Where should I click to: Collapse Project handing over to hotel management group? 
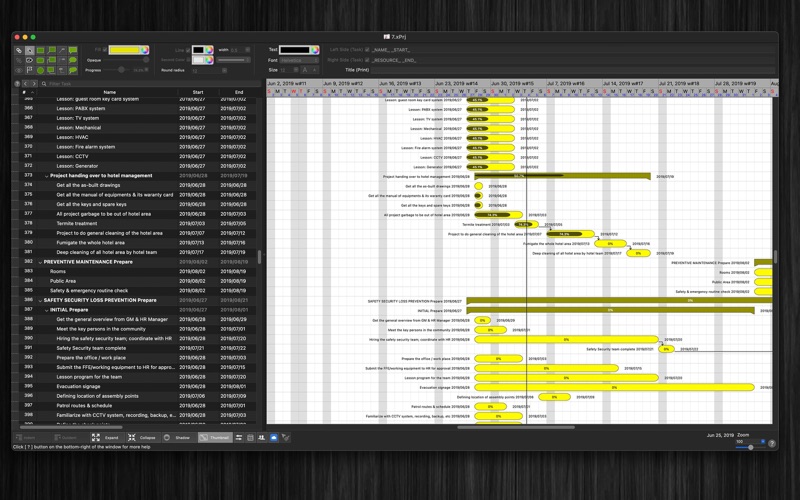click(x=46, y=176)
